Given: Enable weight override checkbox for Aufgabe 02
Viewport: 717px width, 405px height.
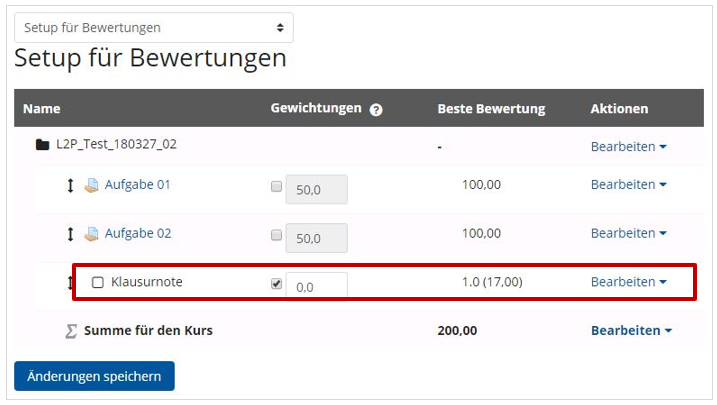Looking at the screenshot, I should coord(276,234).
